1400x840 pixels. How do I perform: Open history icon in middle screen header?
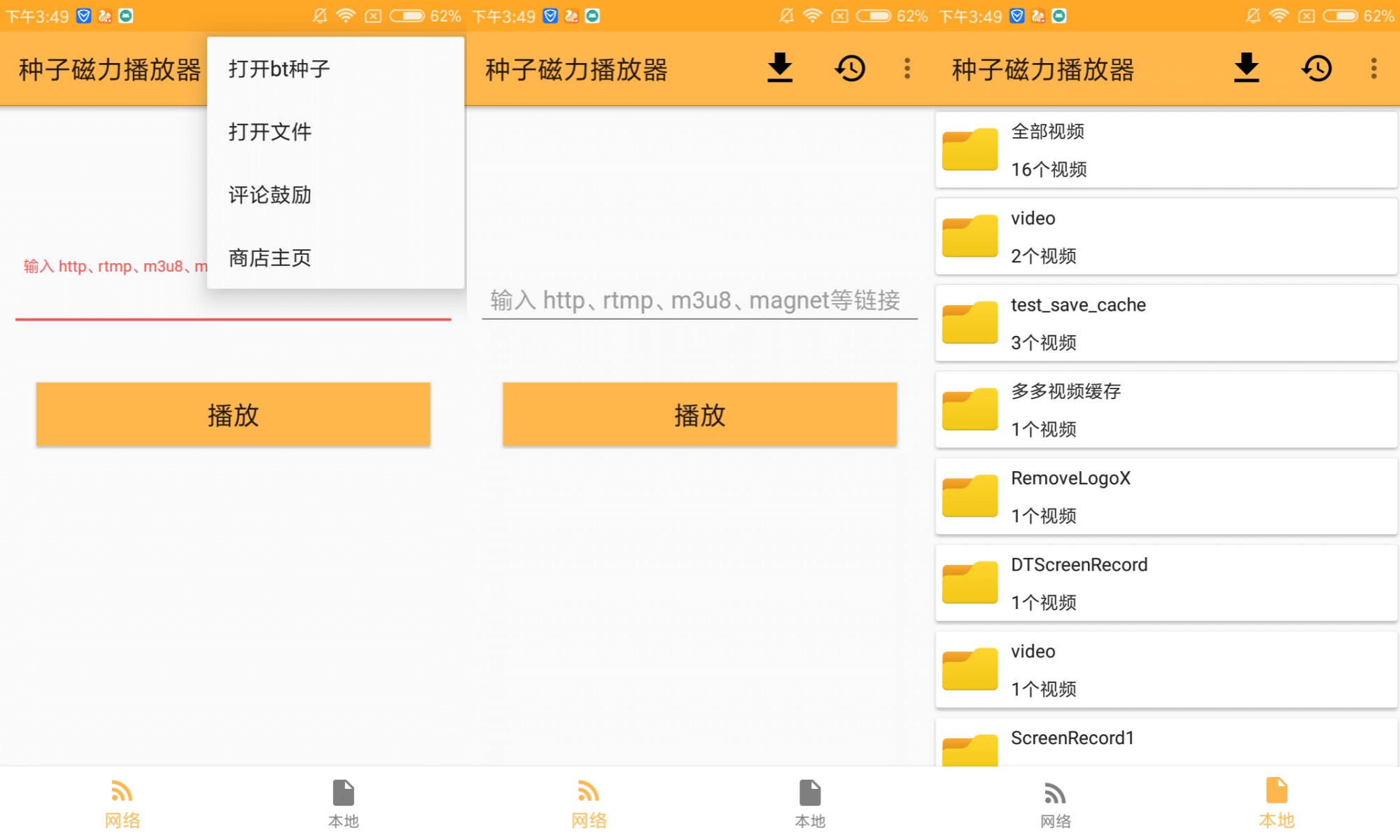click(x=850, y=68)
